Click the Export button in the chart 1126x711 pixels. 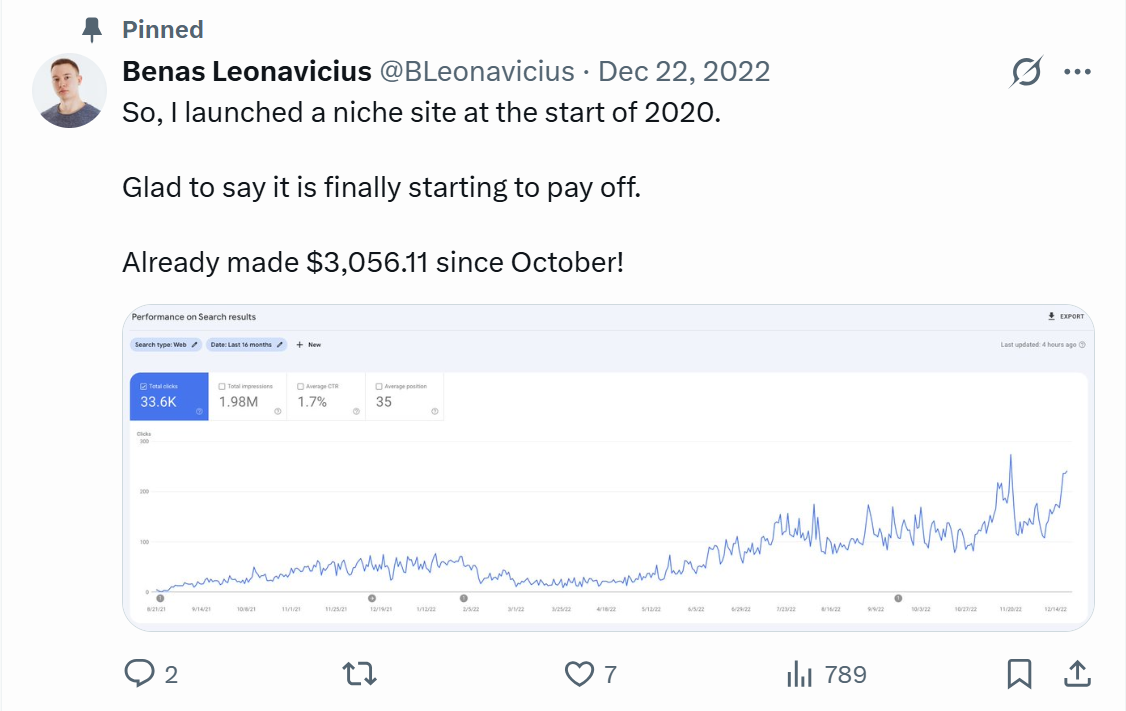click(x=1066, y=317)
